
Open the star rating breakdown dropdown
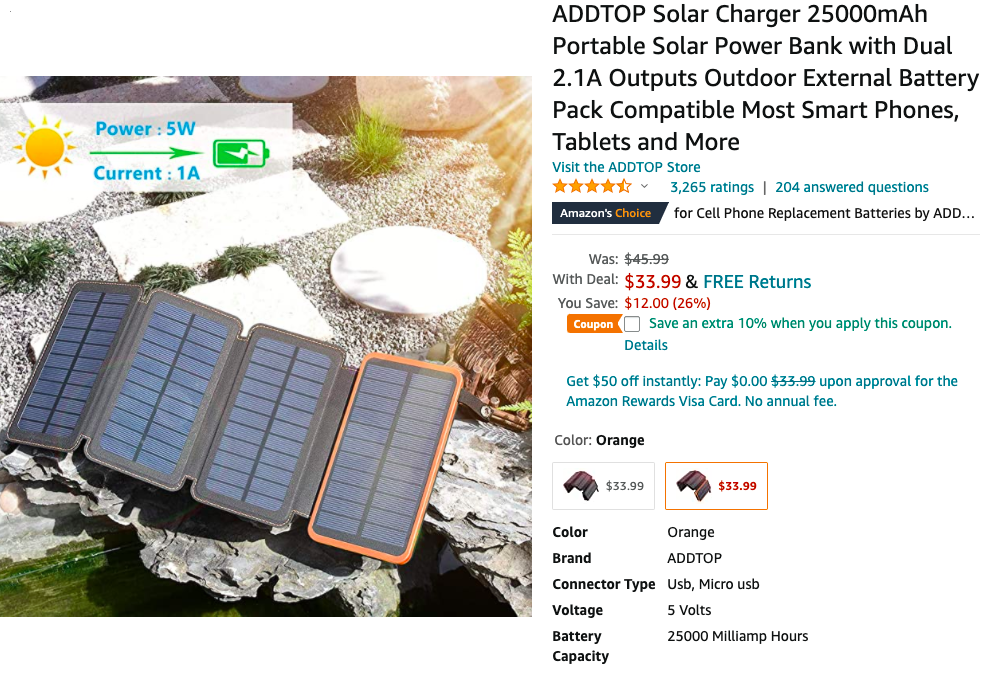[643, 186]
